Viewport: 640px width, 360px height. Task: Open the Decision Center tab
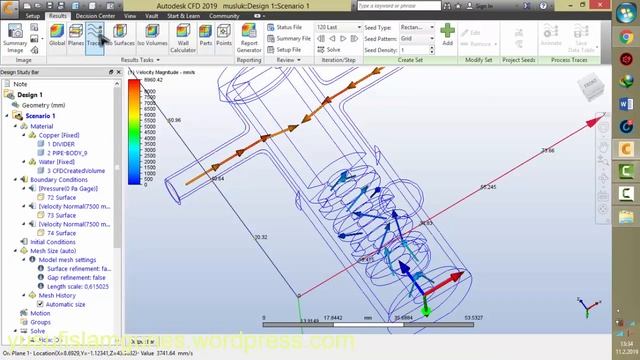point(95,16)
